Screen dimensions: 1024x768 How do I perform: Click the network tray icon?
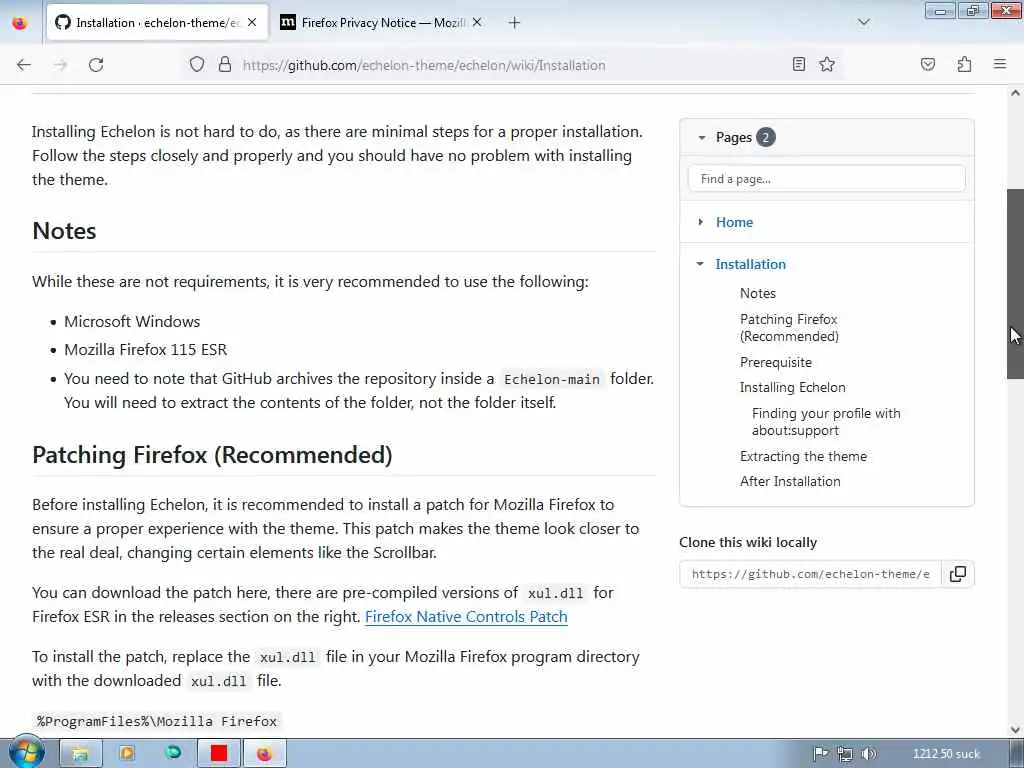coord(844,754)
